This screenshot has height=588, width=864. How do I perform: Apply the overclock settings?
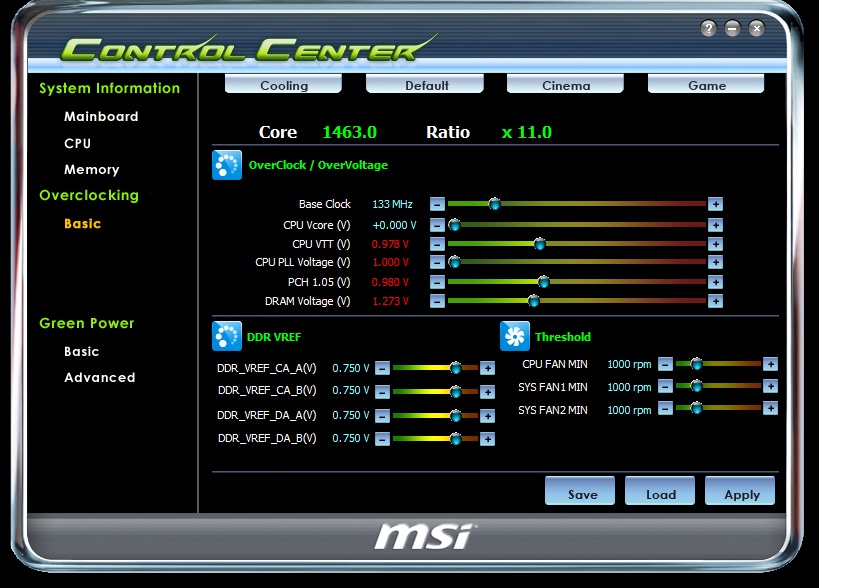click(x=740, y=490)
